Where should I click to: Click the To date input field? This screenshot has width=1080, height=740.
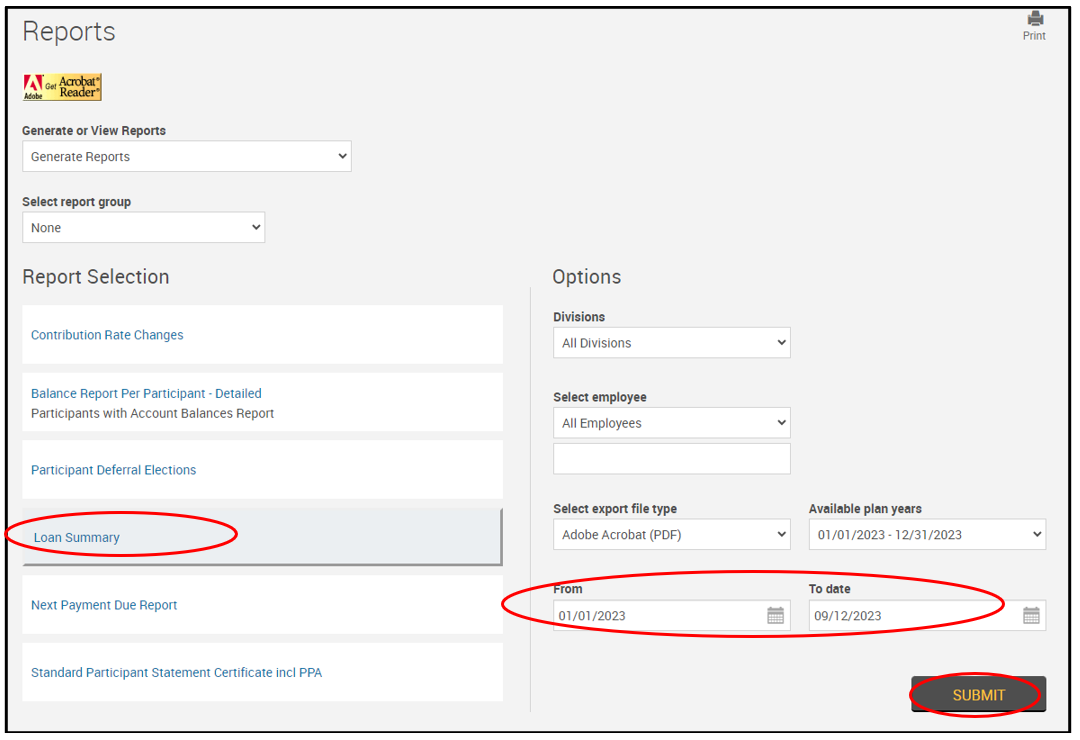[912, 616]
